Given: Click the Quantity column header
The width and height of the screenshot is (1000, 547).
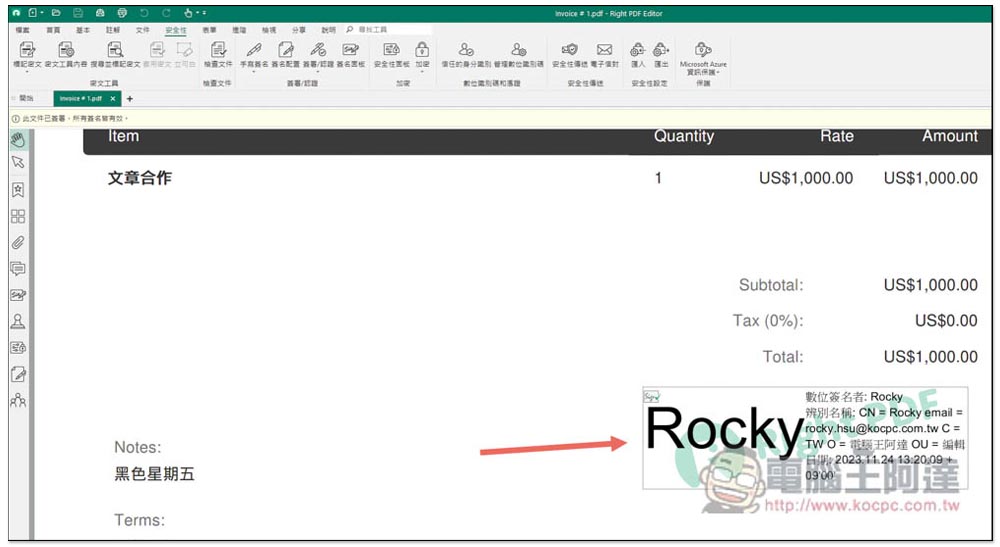Looking at the screenshot, I should point(684,136).
